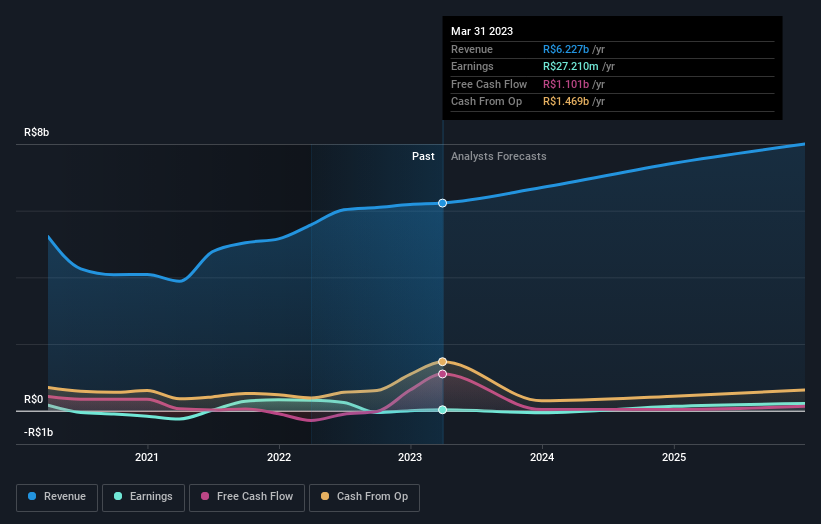Toggle the Free Cash Flow legend button
Image resolution: width=821 pixels, height=524 pixels.
pyautogui.click(x=247, y=497)
